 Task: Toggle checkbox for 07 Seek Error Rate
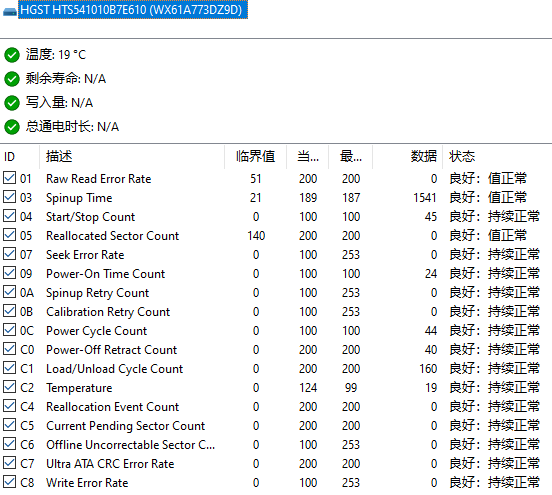tap(10, 254)
